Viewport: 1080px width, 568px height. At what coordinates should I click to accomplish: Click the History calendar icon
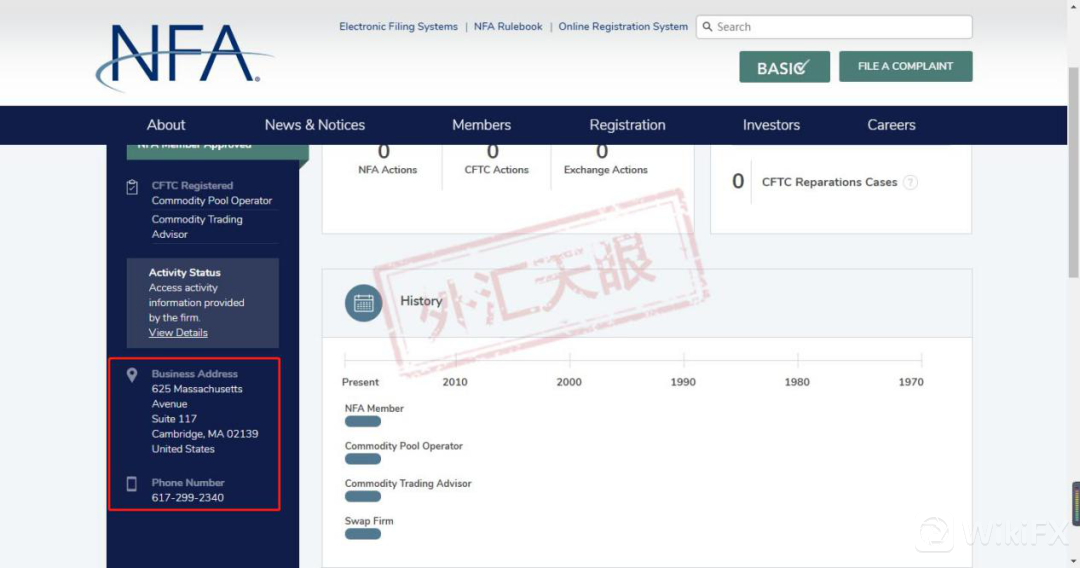point(364,303)
